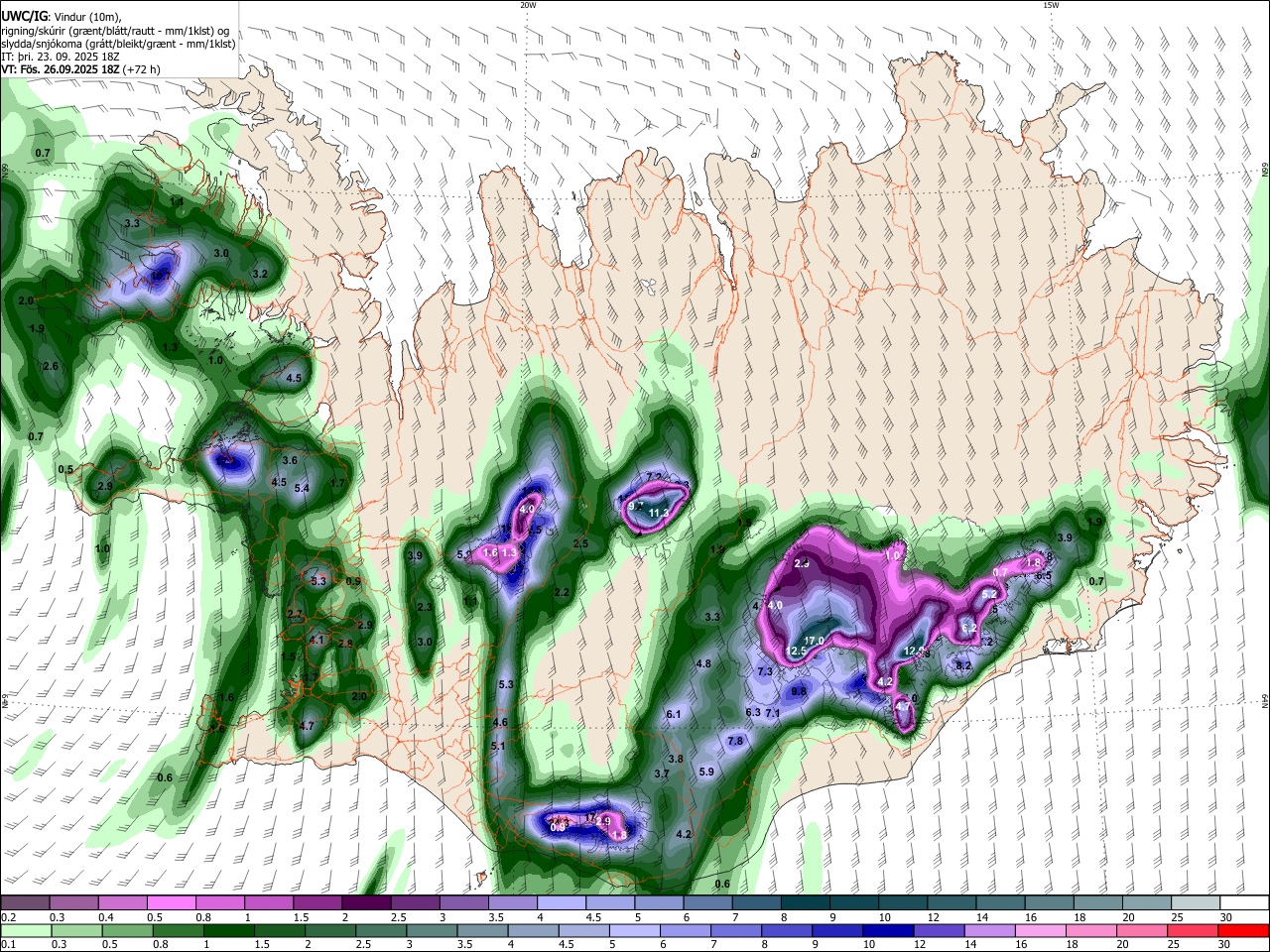Click the 3.6 value on the map
The height and width of the screenshot is (952, 1270).
click(x=290, y=460)
